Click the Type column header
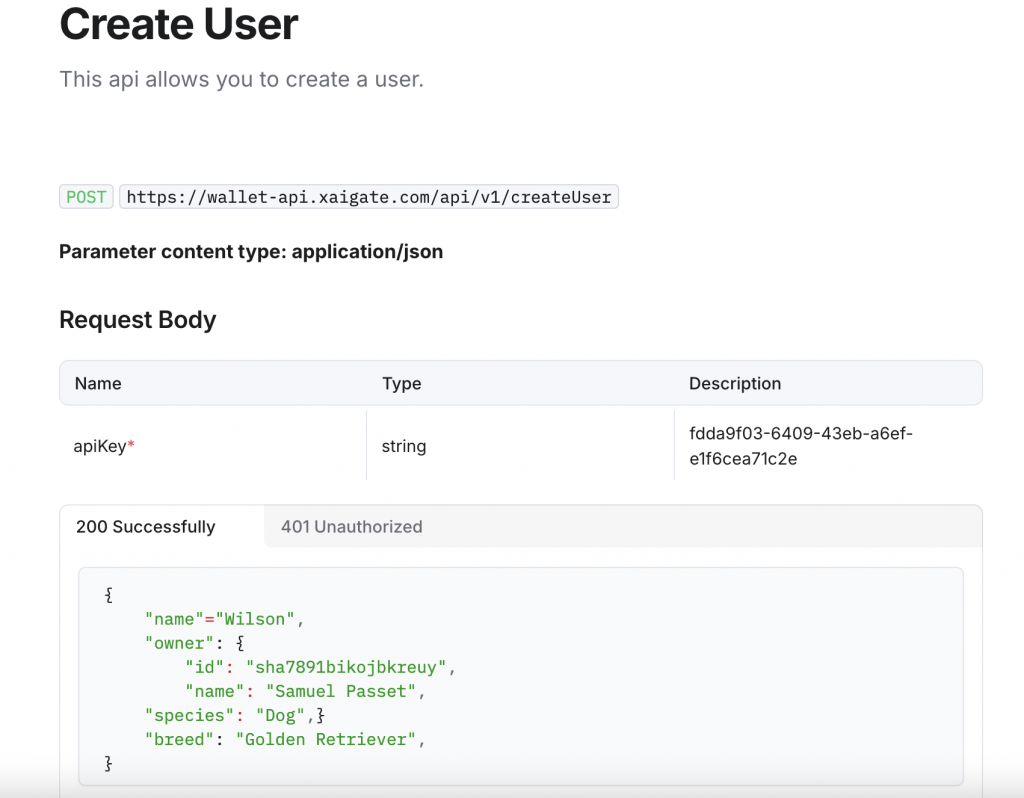The width and height of the screenshot is (1024, 798). [402, 383]
